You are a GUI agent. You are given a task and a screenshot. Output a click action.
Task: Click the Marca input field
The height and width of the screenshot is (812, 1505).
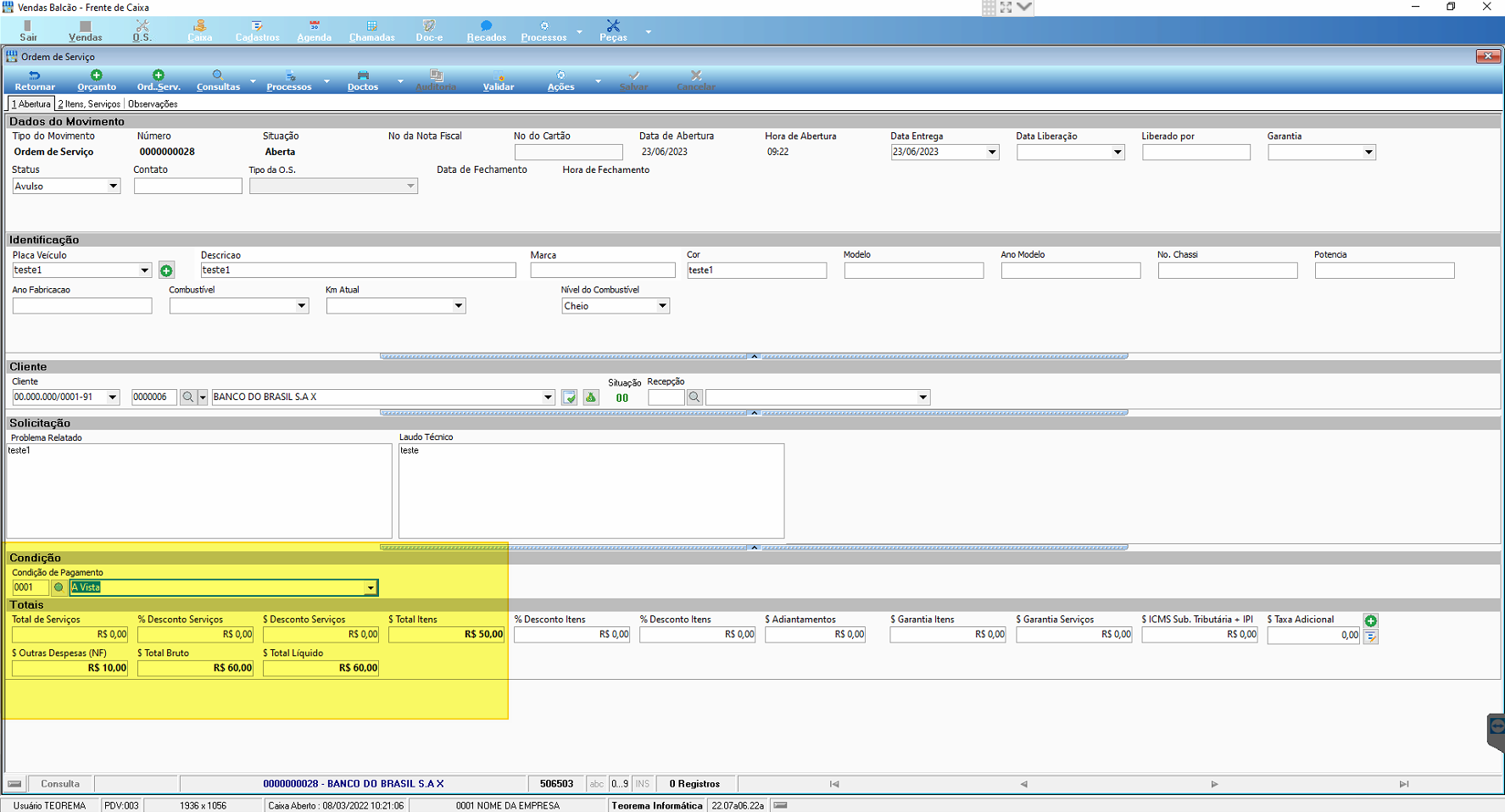coord(603,270)
